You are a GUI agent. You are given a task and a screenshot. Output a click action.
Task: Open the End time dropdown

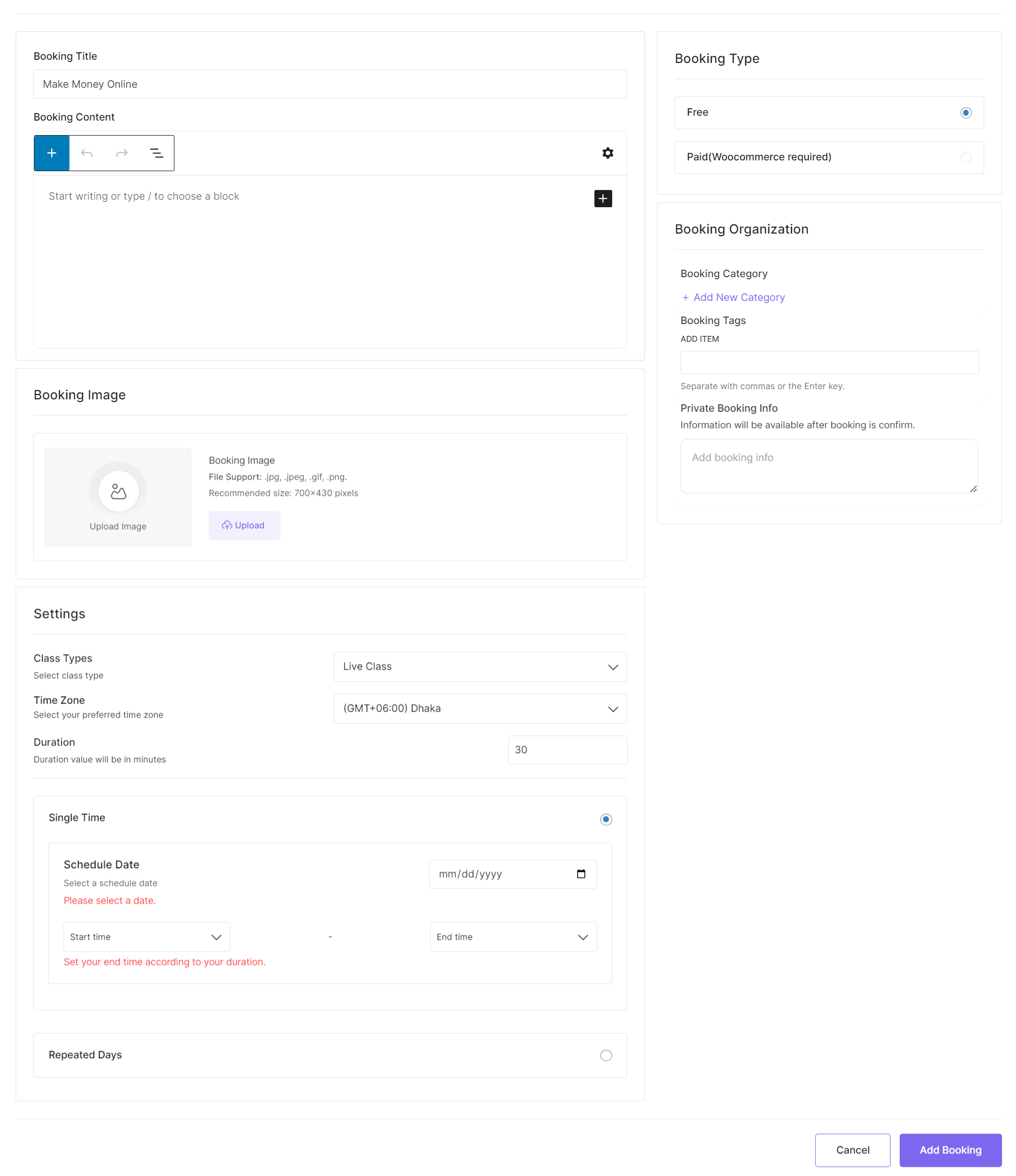(x=512, y=936)
